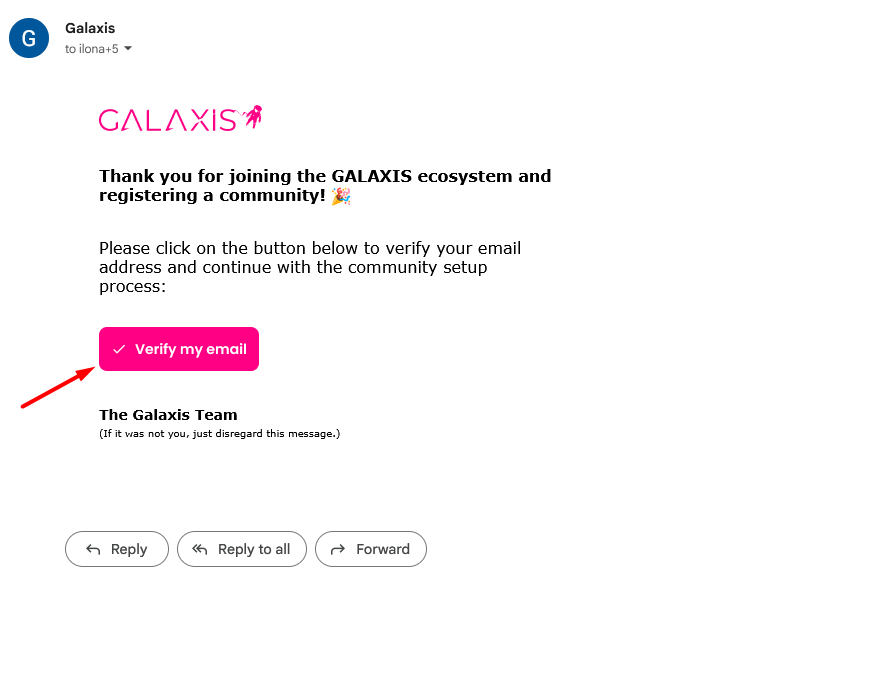The height and width of the screenshot is (679, 892).
Task: Click the "If it was not you" disclaimer
Action: [219, 434]
